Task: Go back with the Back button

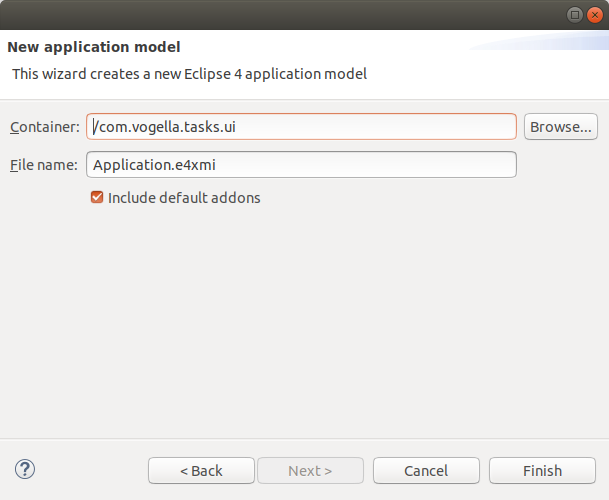Action: point(201,470)
